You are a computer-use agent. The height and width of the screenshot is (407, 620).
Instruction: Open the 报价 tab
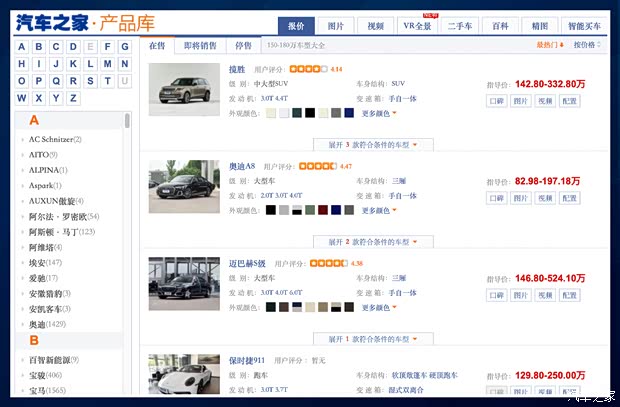click(x=296, y=26)
